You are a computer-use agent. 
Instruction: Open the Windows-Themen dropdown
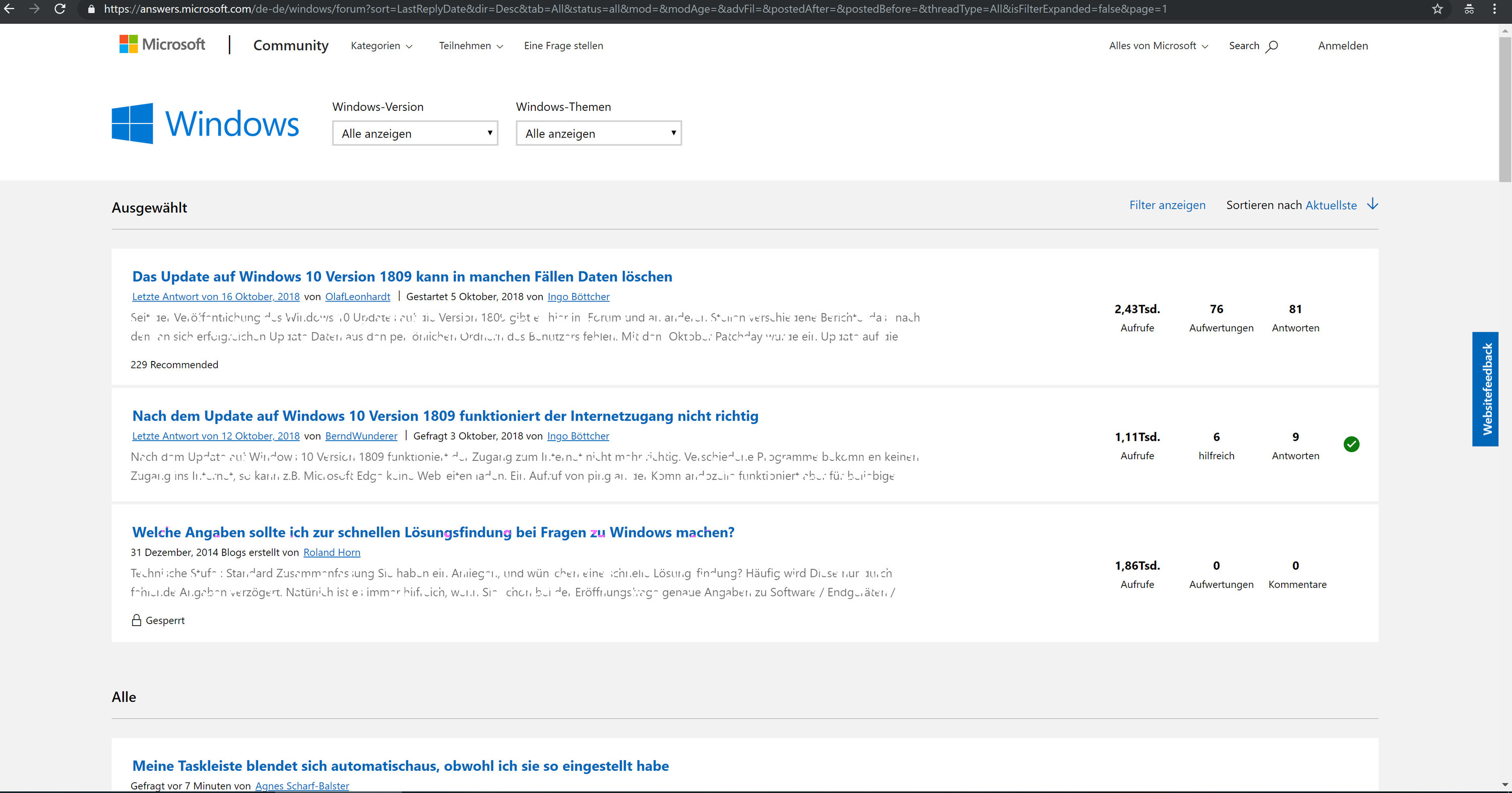point(599,133)
